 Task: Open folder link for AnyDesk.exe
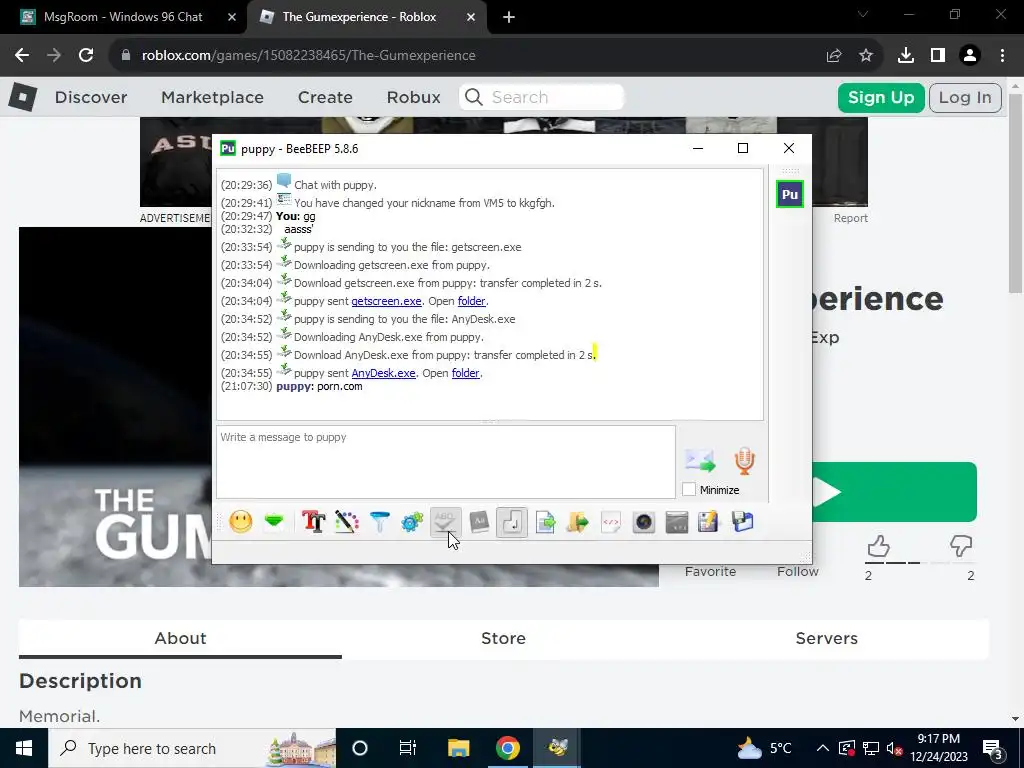[x=466, y=373]
